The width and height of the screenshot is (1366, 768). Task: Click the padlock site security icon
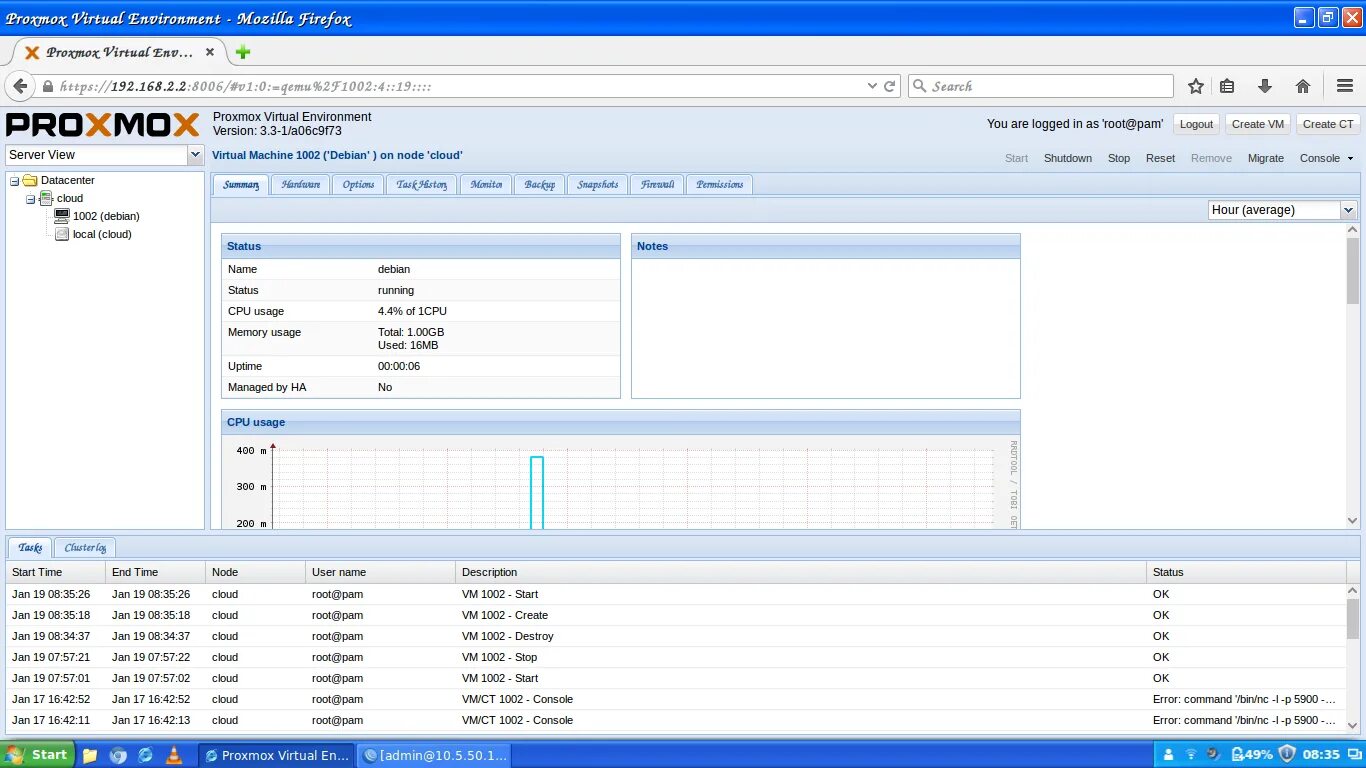point(46,86)
